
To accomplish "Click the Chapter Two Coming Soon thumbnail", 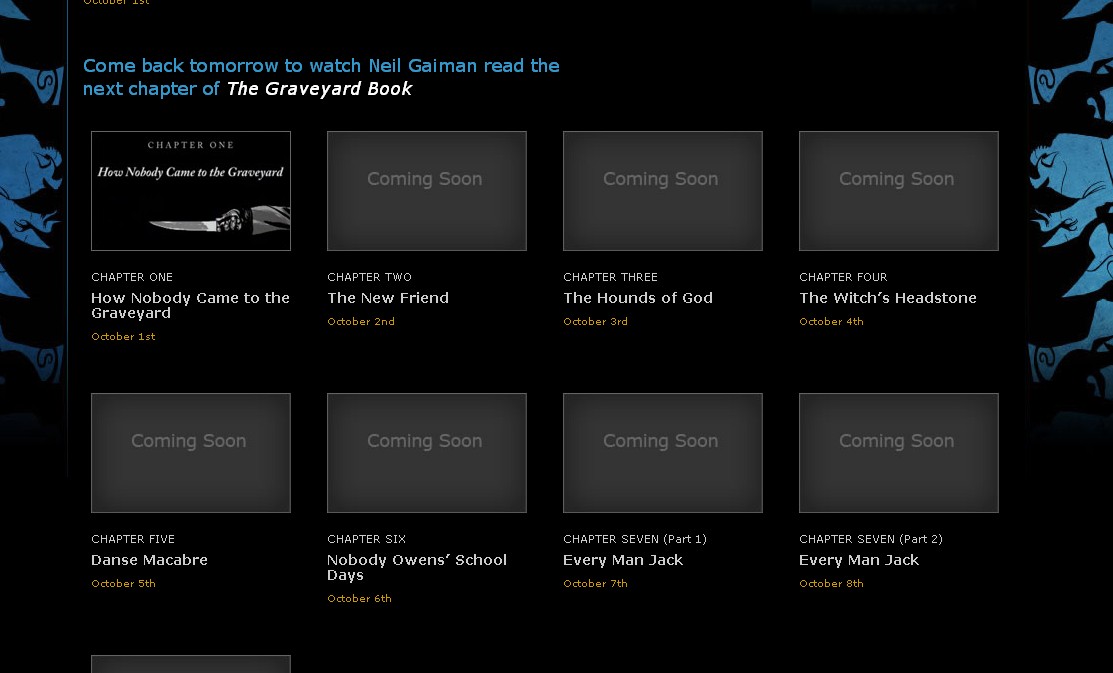I will [427, 191].
